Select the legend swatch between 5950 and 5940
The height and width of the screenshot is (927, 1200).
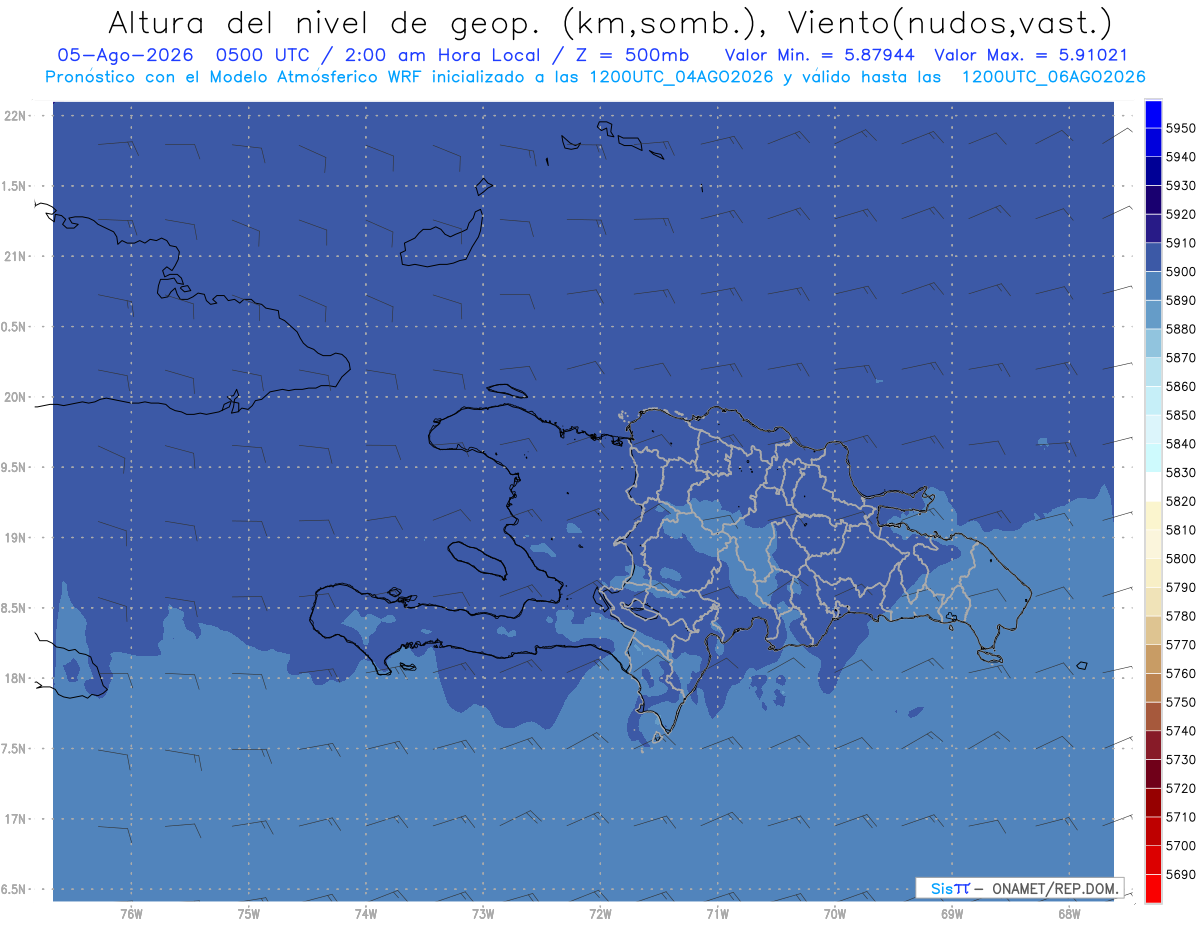[x=1153, y=143]
